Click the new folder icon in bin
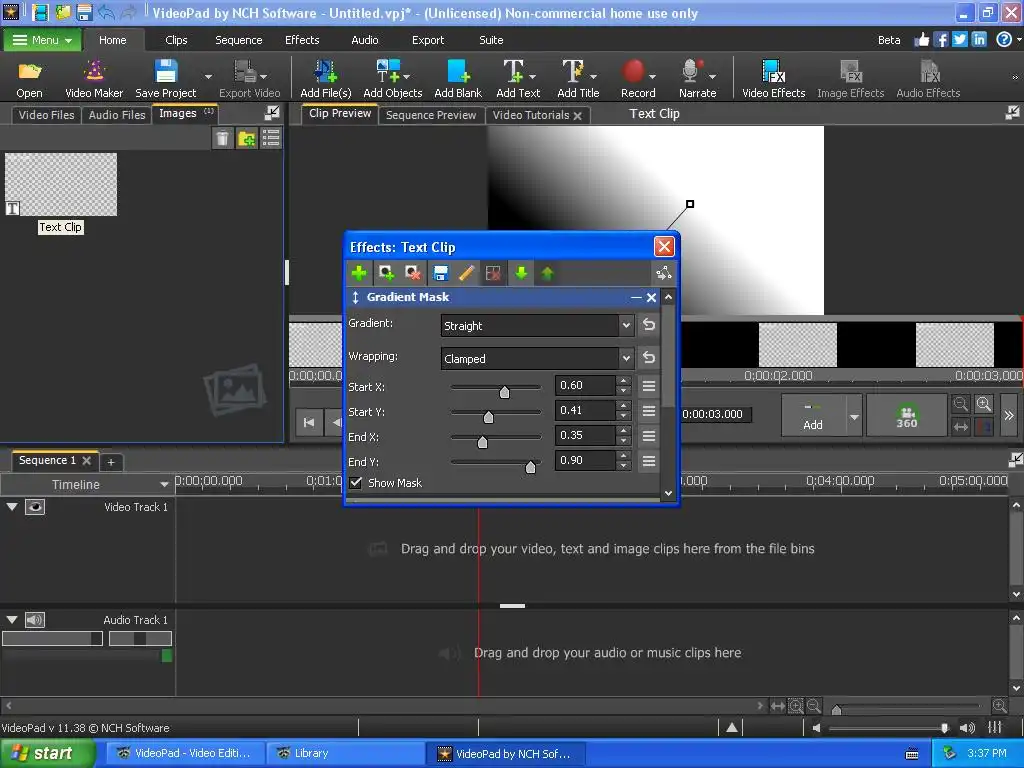This screenshot has width=1024, height=768. pyautogui.click(x=246, y=138)
